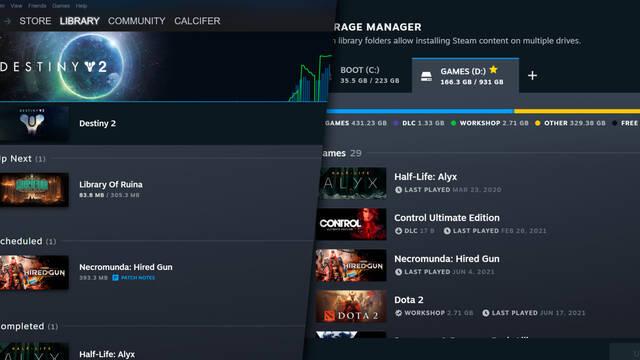
Task: Open Destiny 2 title in downloads
Action: tap(98, 123)
